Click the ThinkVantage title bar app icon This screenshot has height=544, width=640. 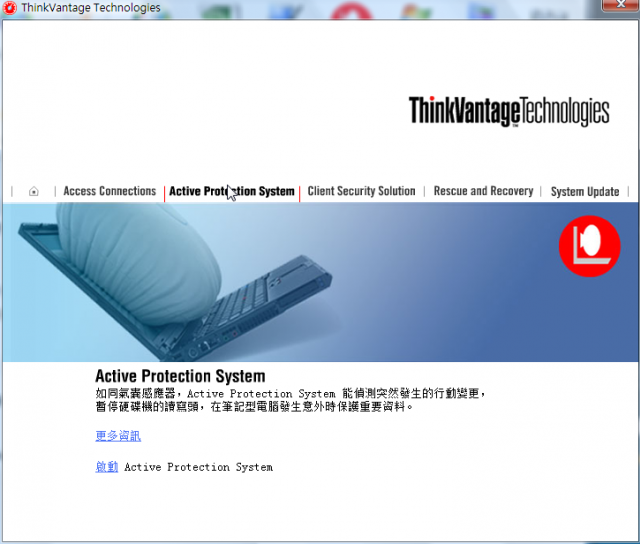(x=9, y=8)
